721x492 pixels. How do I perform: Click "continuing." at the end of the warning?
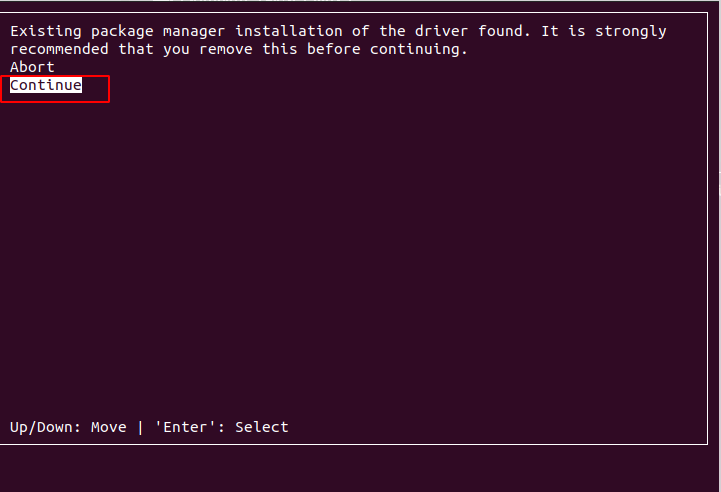click(x=414, y=49)
